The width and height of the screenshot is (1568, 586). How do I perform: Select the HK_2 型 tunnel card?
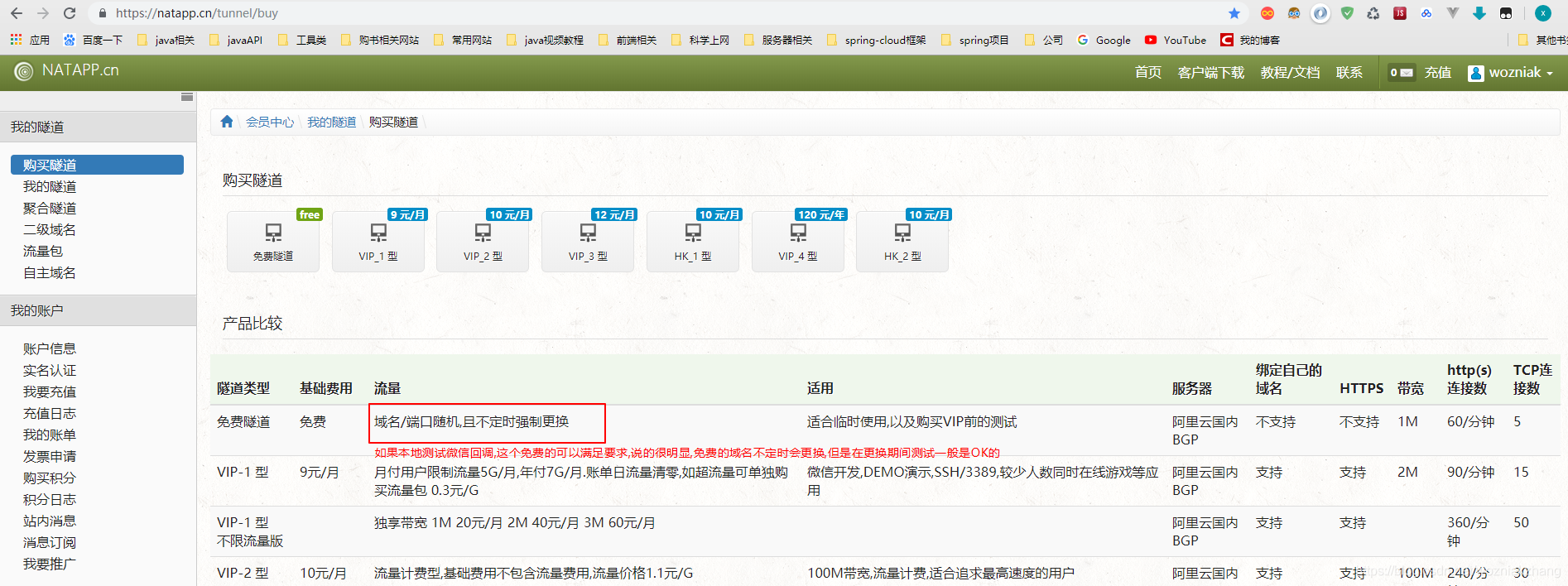tap(902, 241)
